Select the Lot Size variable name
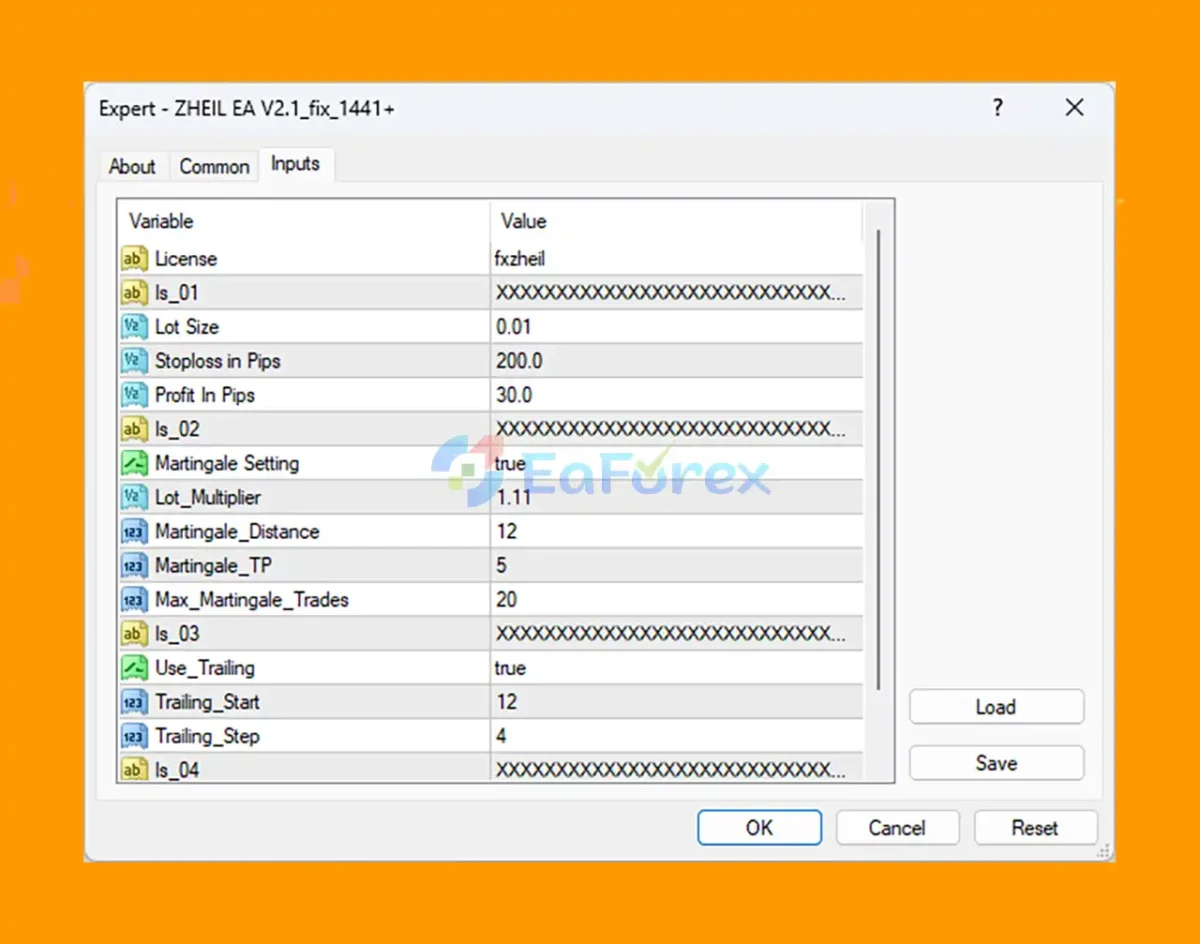The width and height of the screenshot is (1200, 944). coord(187,327)
